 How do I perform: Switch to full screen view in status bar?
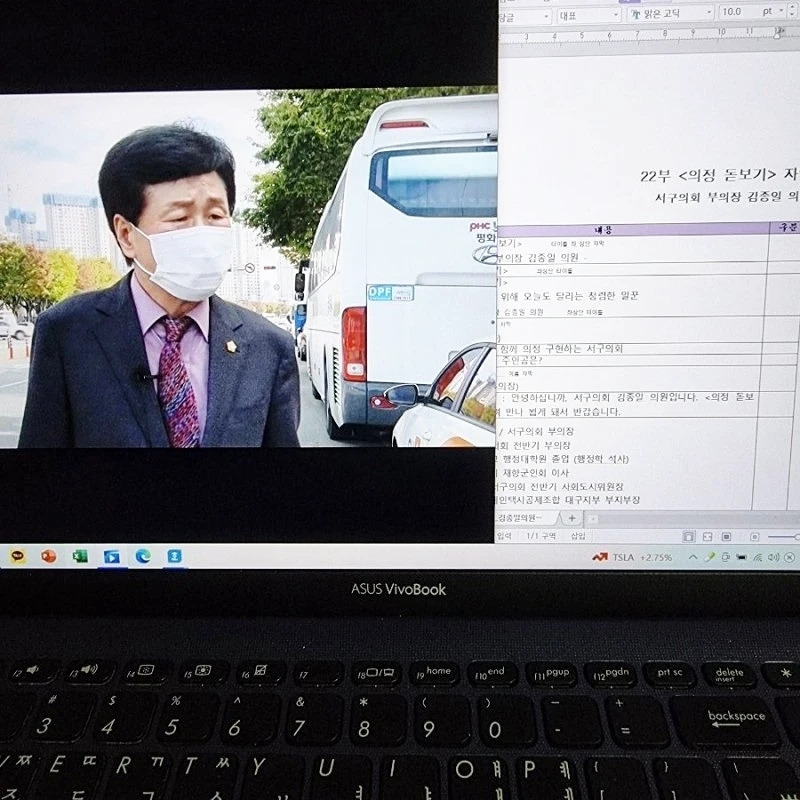coord(707,536)
